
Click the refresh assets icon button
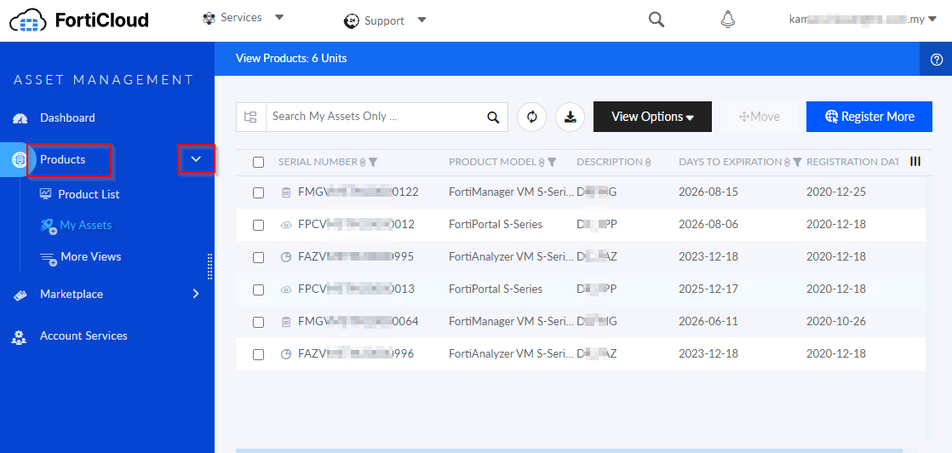(x=531, y=117)
